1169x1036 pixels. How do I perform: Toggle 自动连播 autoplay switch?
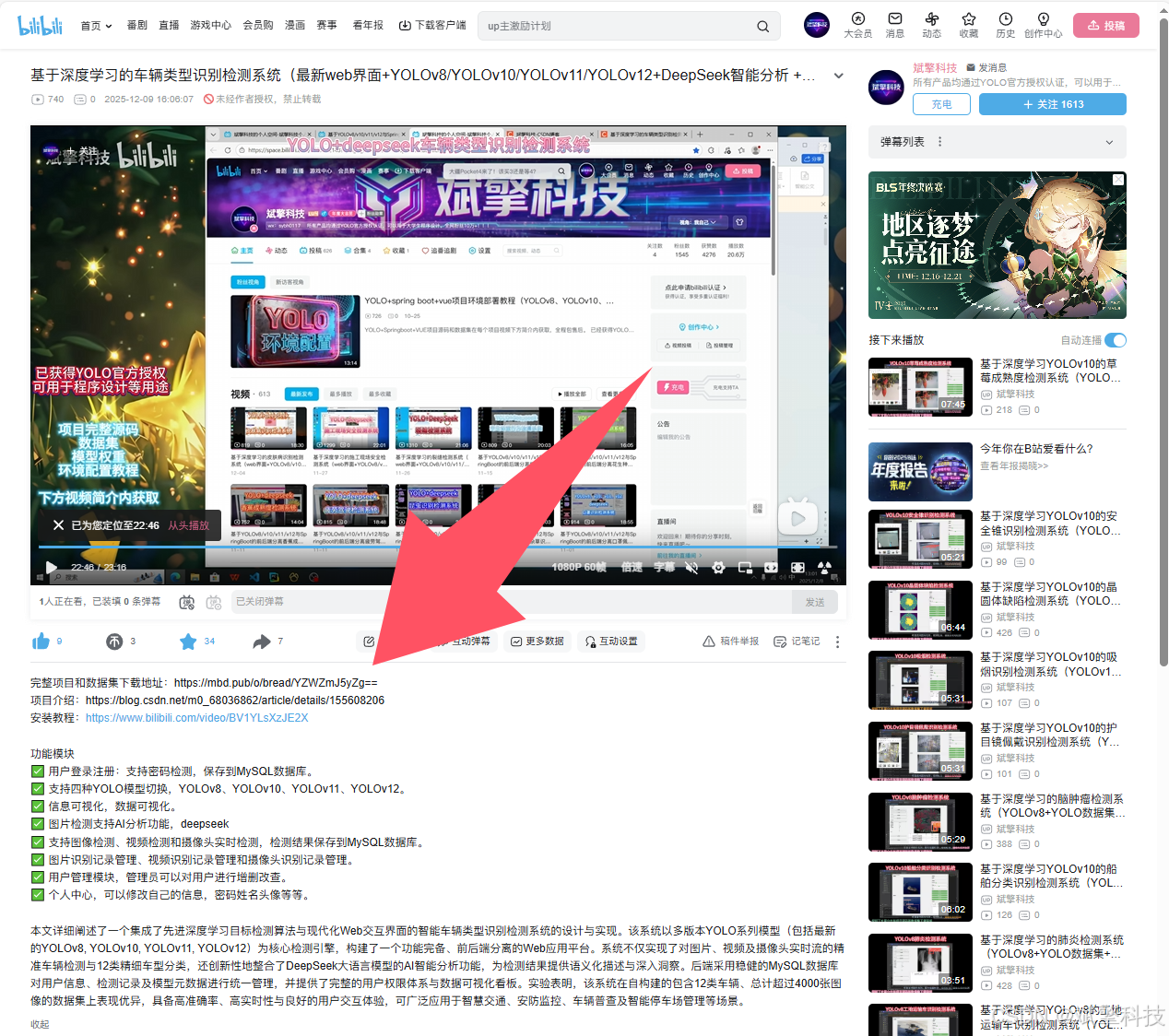click(1116, 340)
